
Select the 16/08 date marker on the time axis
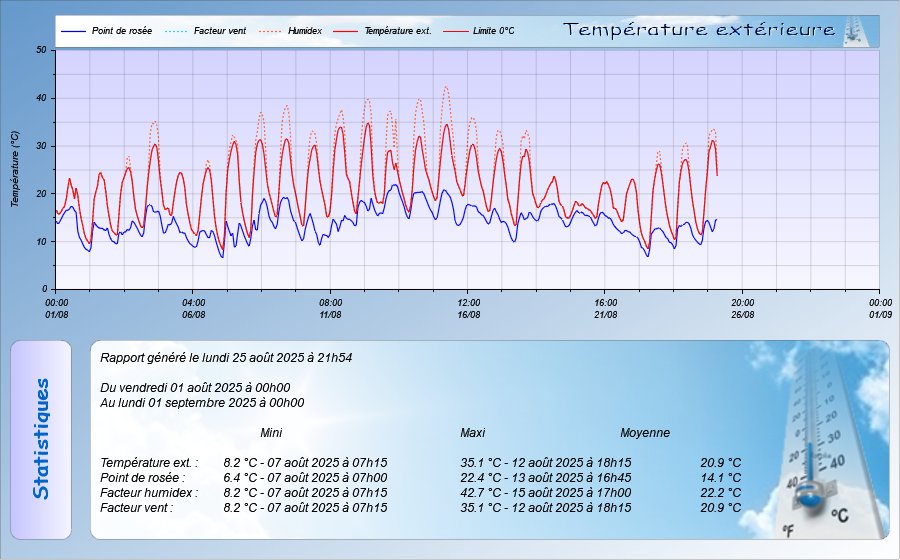point(468,314)
